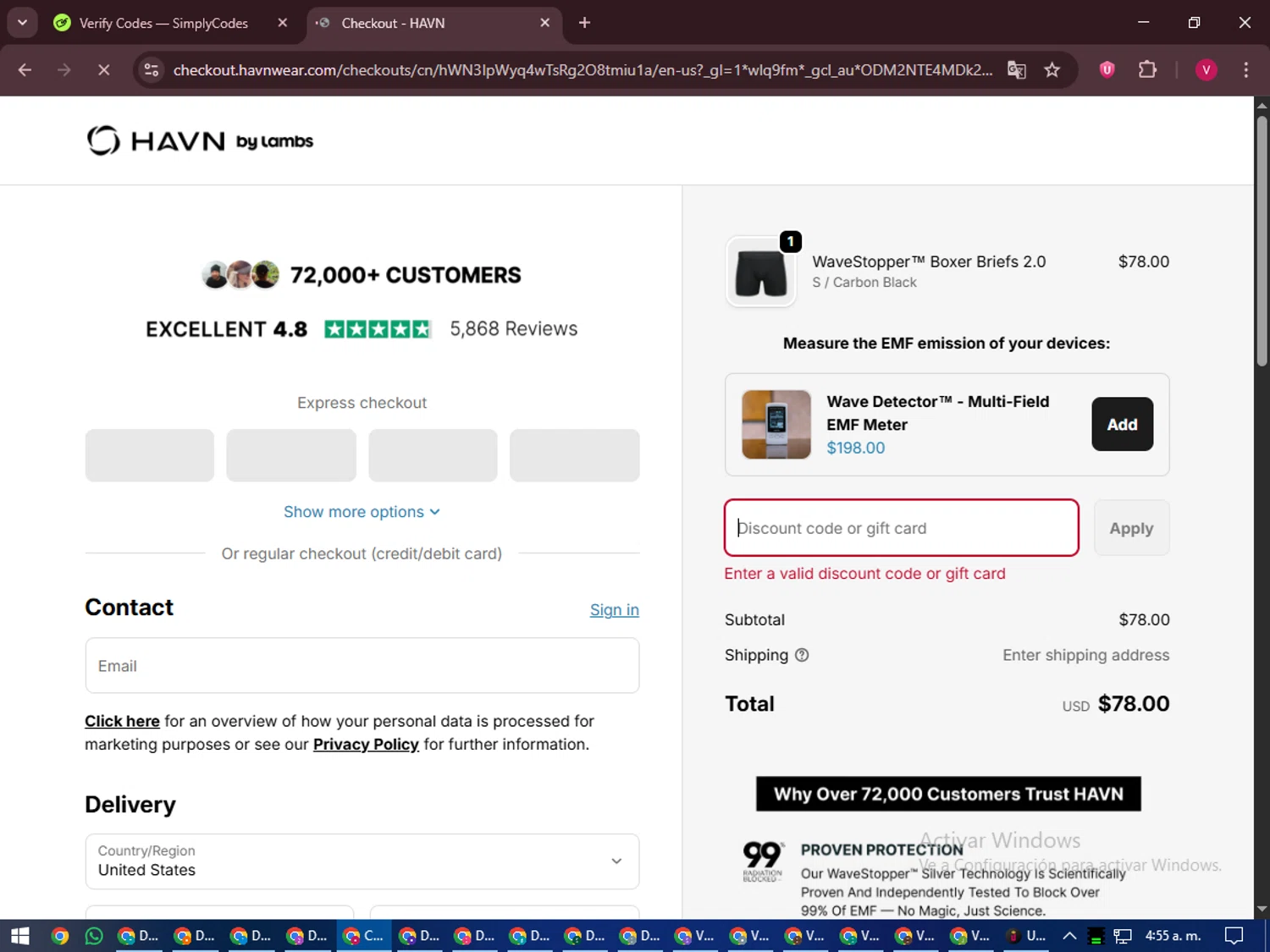Open the extensions puzzle icon
Viewport: 1270px width, 952px height.
tap(1147, 69)
